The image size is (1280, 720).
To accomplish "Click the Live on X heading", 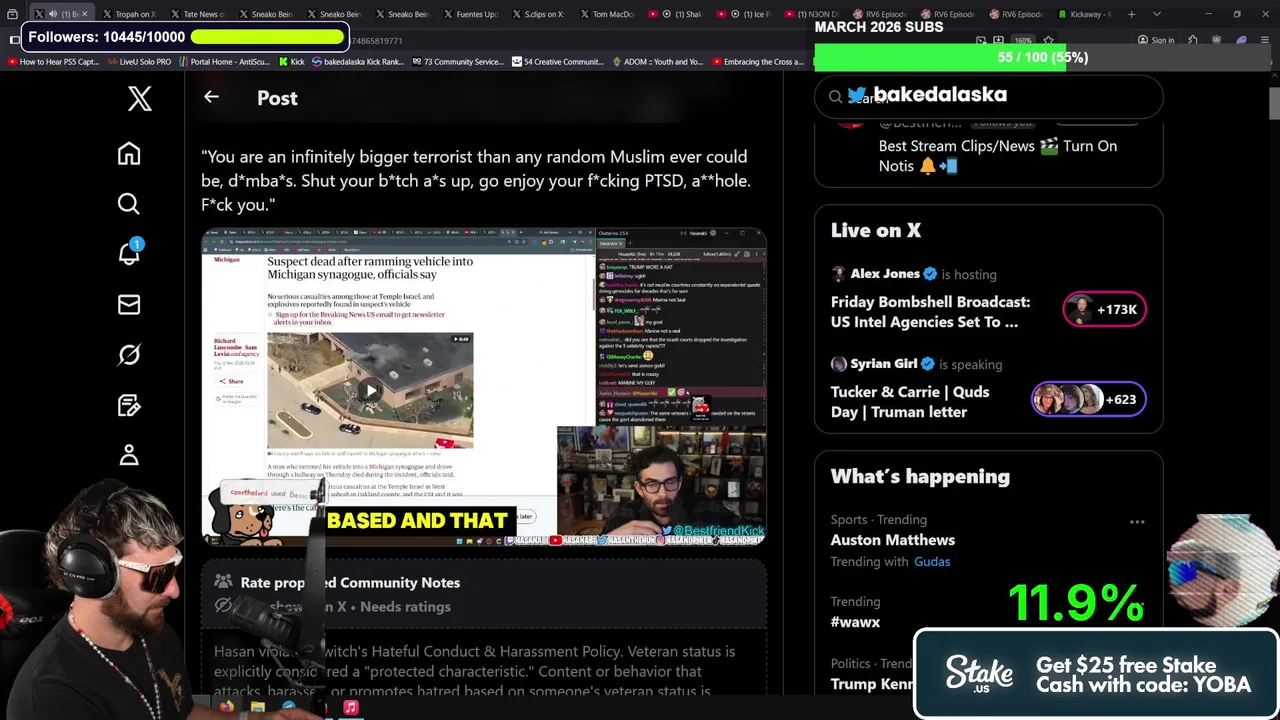I will tap(876, 231).
